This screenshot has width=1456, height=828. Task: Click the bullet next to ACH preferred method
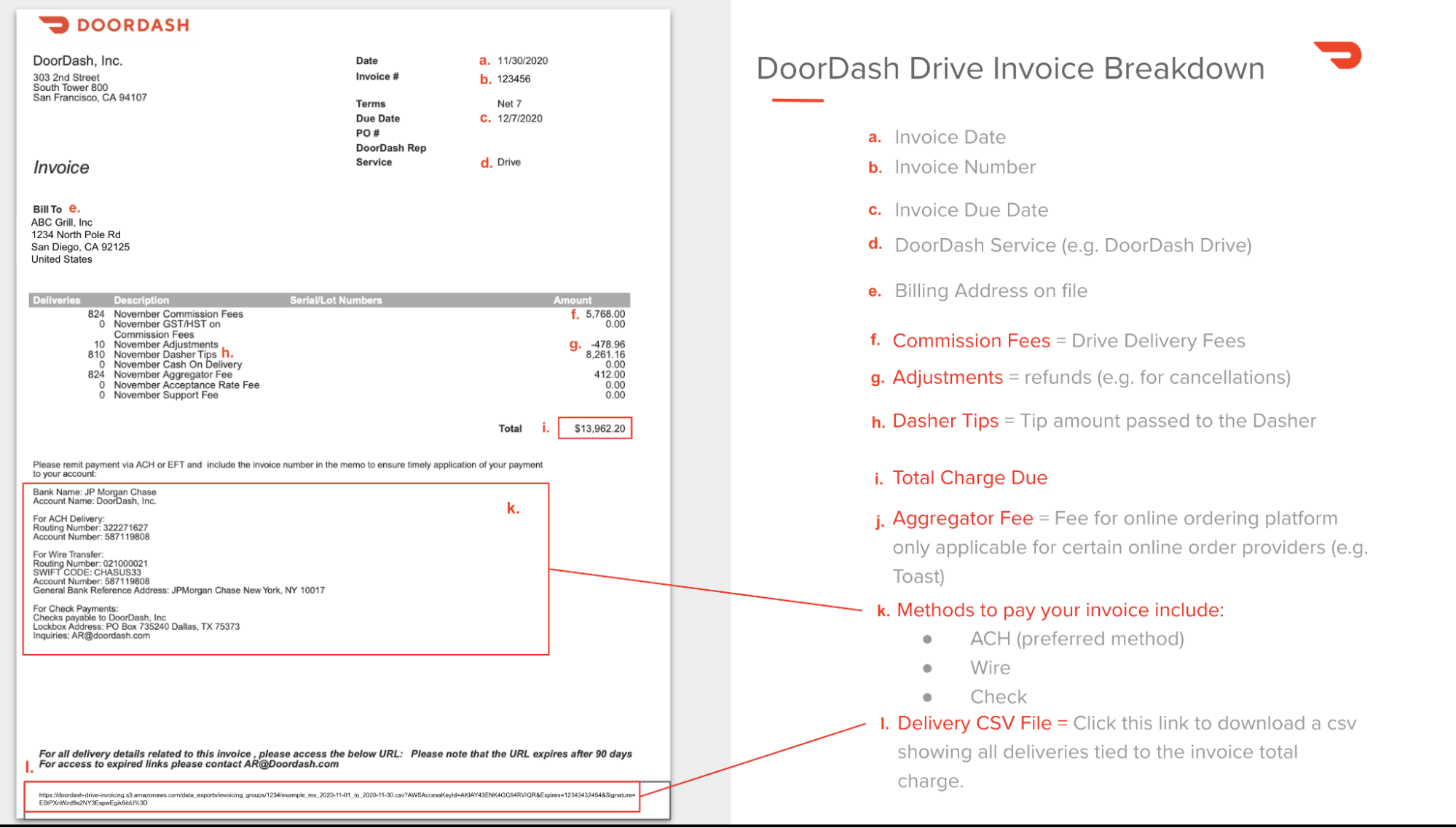click(x=927, y=639)
